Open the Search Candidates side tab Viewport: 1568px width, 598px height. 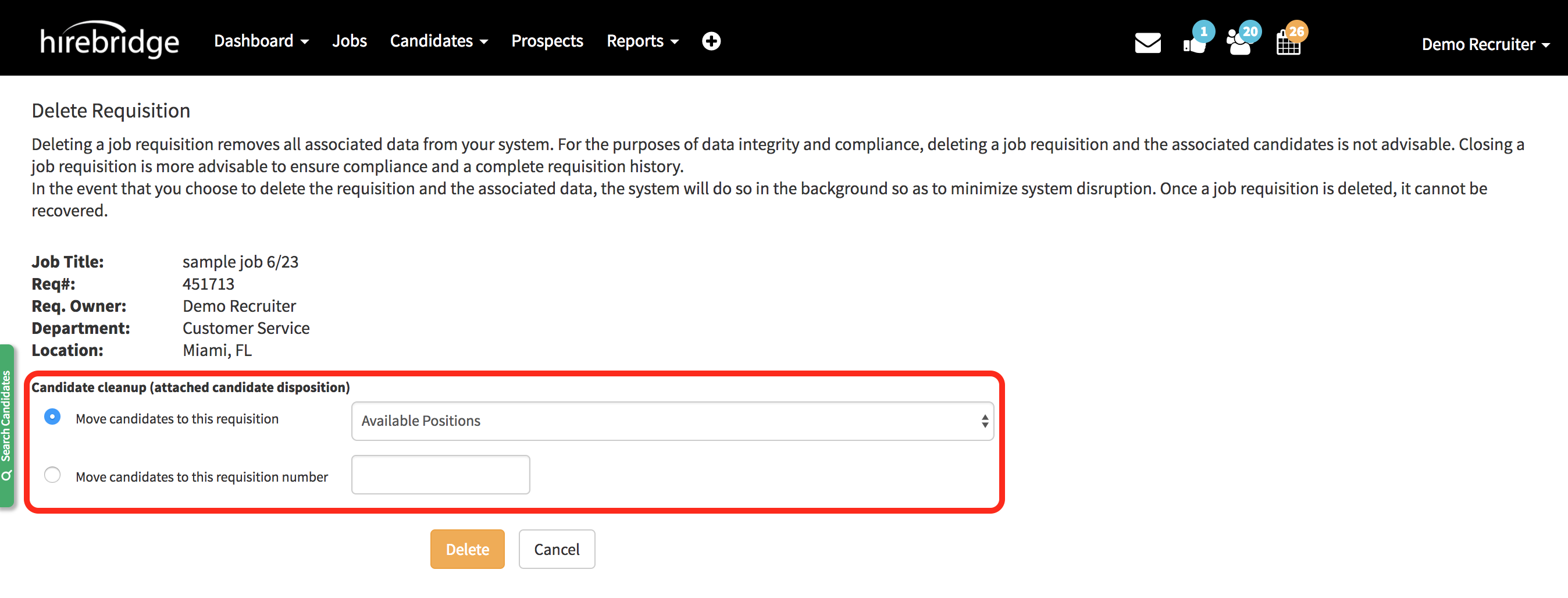pyautogui.click(x=7, y=425)
